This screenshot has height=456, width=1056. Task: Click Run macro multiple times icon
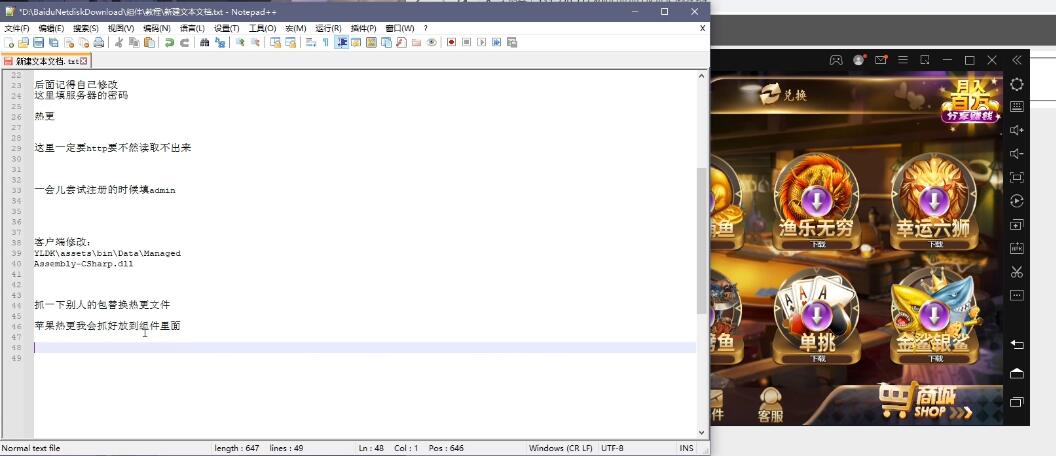[496, 42]
